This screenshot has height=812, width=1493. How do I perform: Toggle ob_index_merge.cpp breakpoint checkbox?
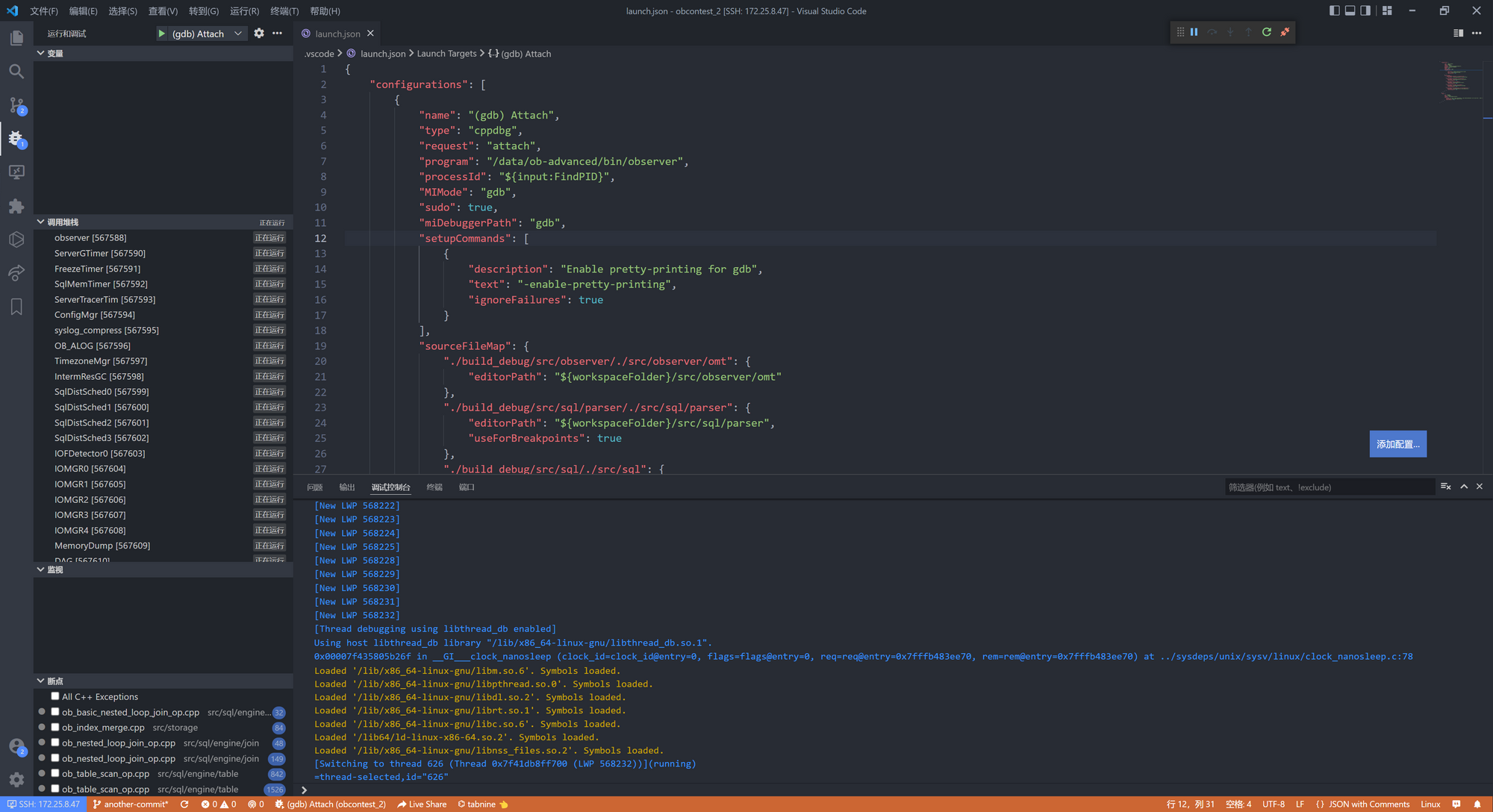pos(54,728)
